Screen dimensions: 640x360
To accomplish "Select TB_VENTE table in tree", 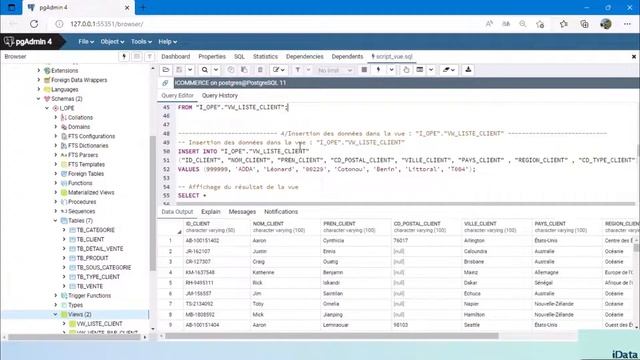I will click(x=89, y=286).
